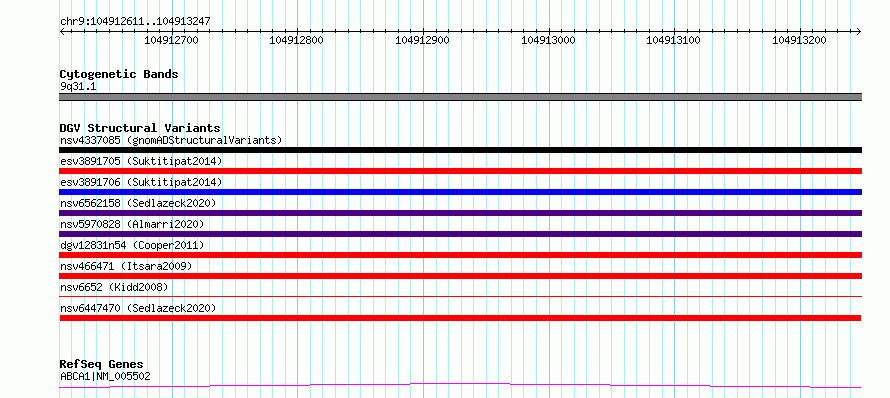Screen dimensions: 890x398
Task: Click the ruler's right arrow end
Action: click(x=858, y=31)
